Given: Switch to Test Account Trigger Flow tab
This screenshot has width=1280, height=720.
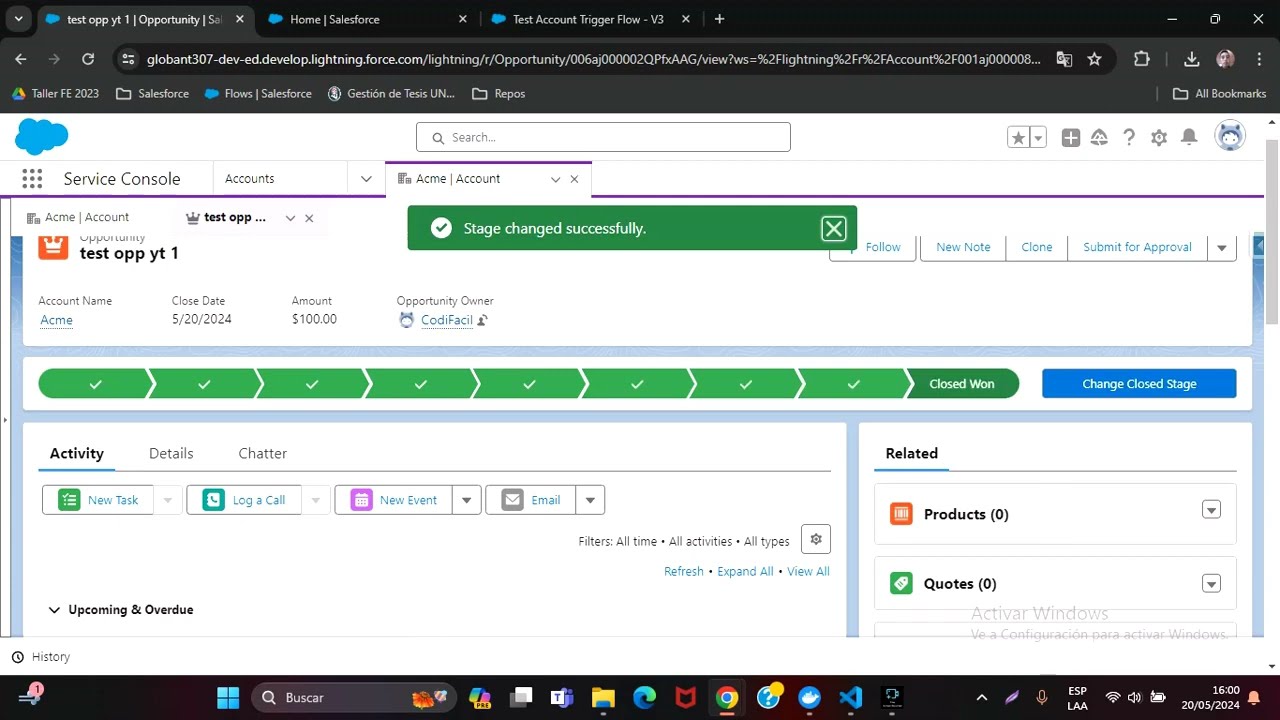Looking at the screenshot, I should 589,19.
